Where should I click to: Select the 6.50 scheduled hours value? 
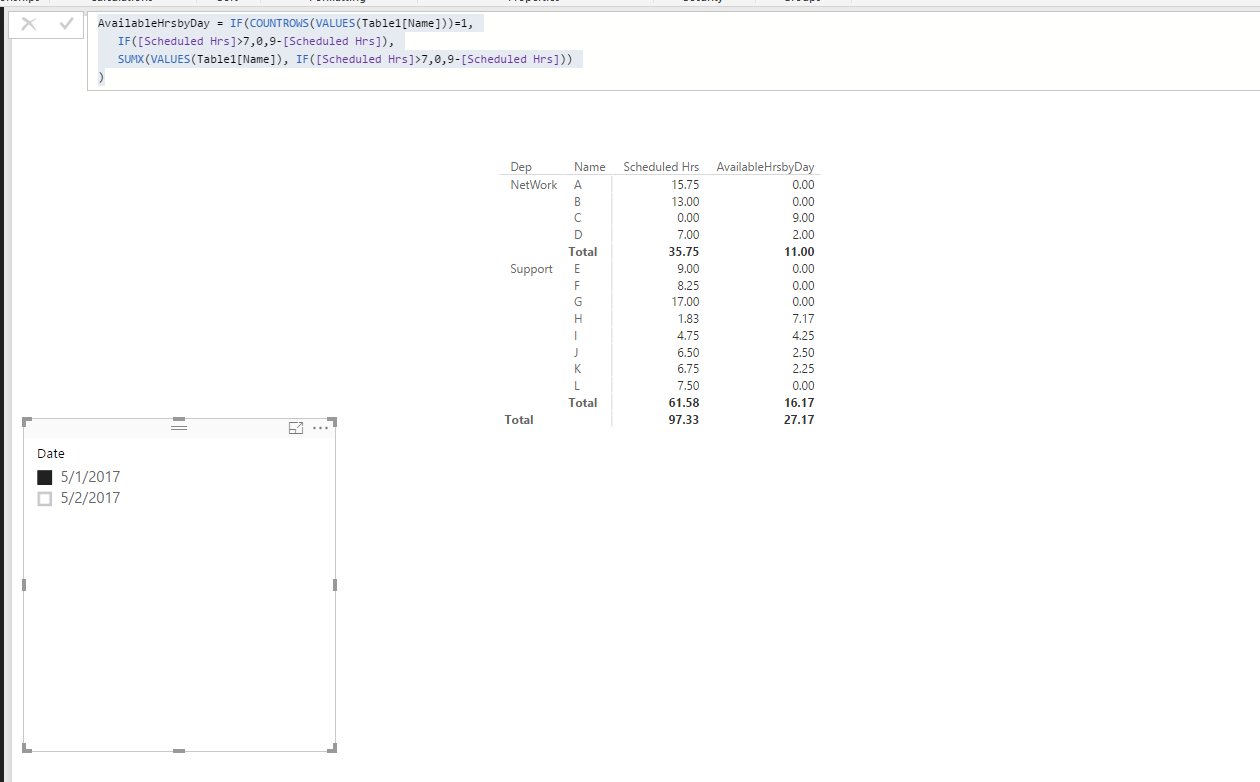(x=688, y=353)
